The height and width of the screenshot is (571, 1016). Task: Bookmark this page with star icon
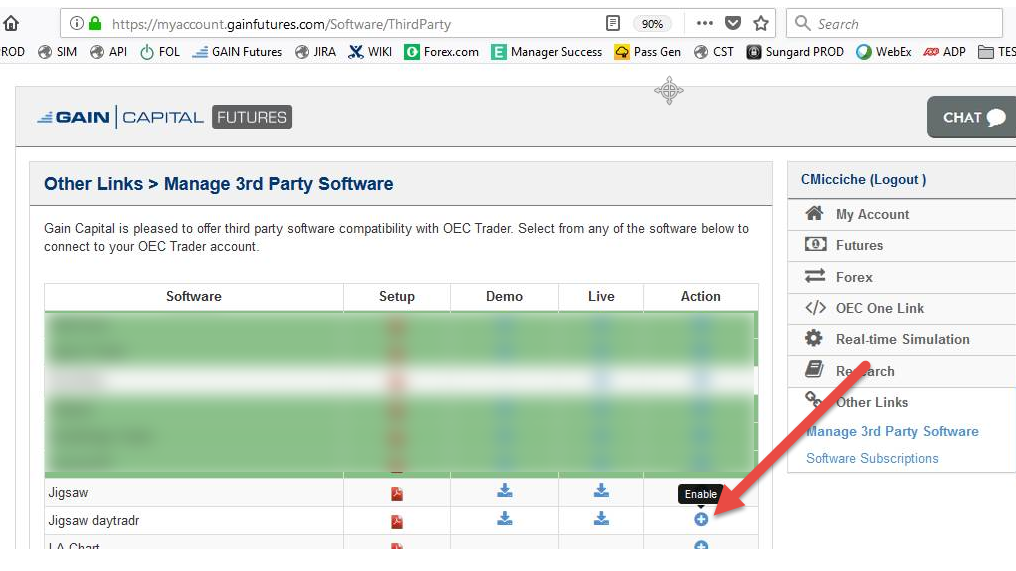click(761, 23)
